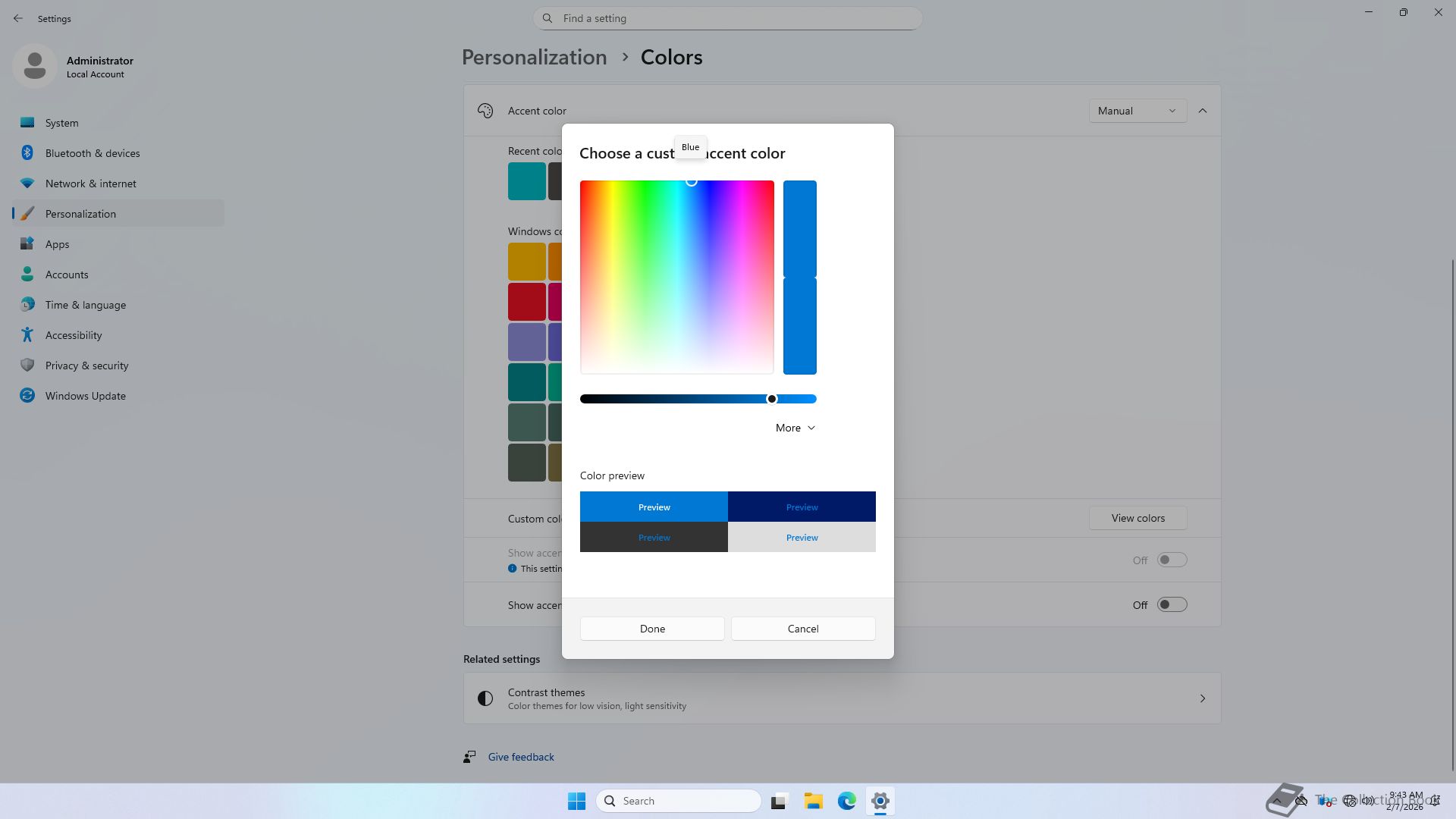Toggle the accent color on title bars switch

pyautogui.click(x=1171, y=604)
